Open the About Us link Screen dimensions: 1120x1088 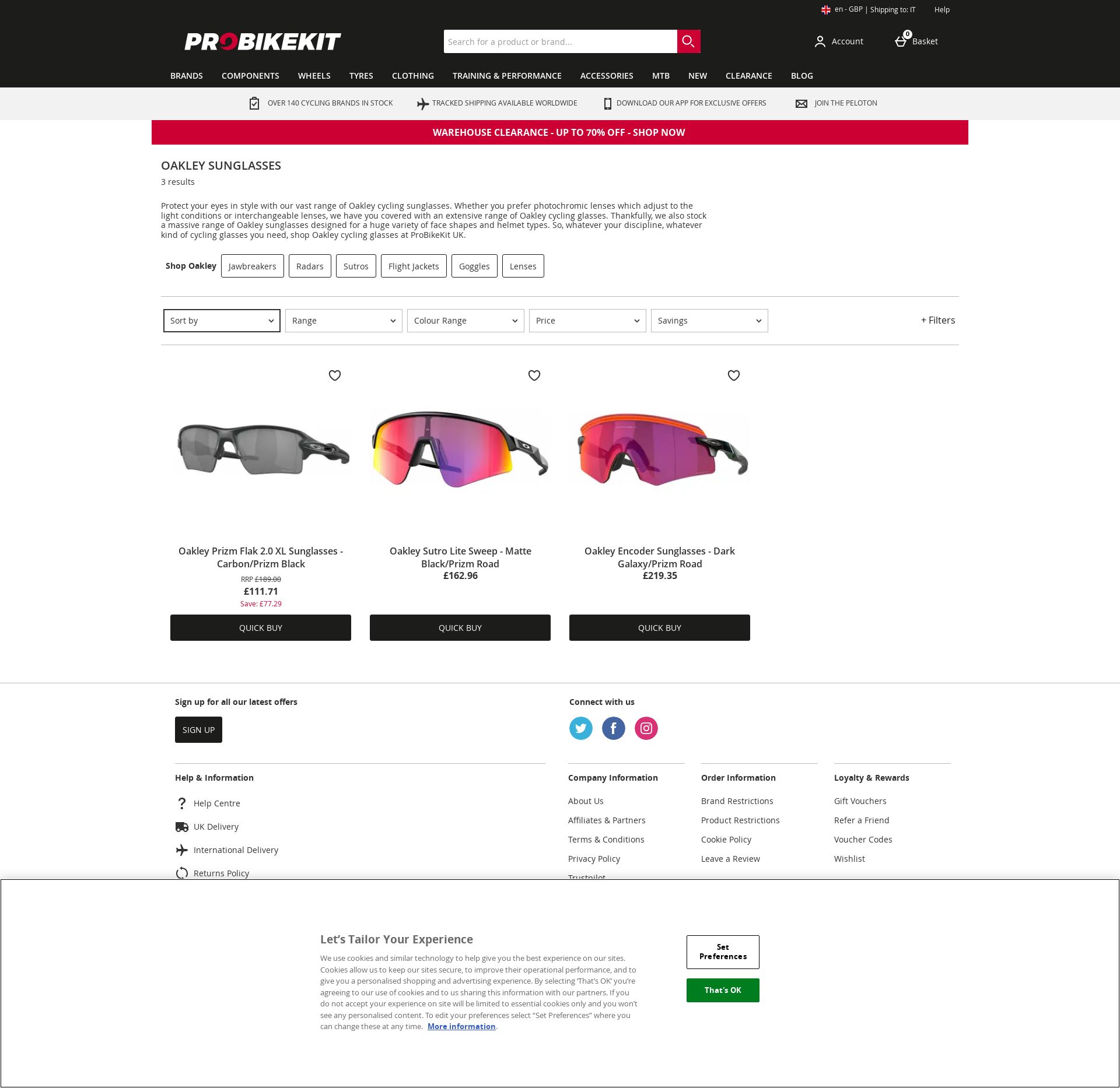point(586,801)
